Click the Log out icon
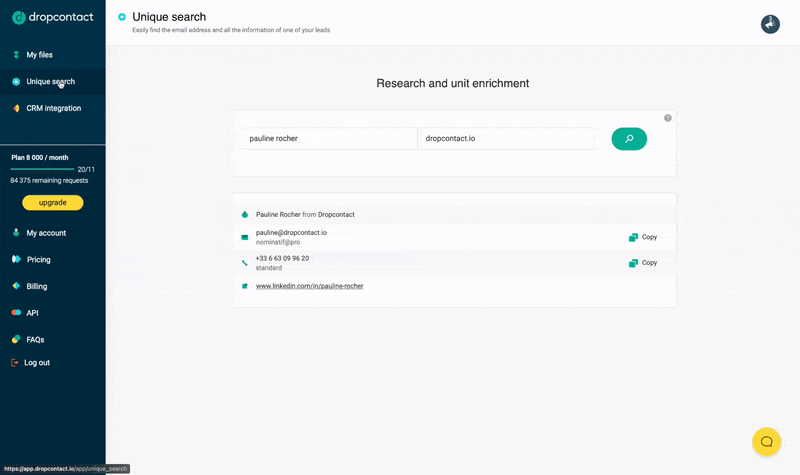The image size is (800, 475). (x=14, y=363)
